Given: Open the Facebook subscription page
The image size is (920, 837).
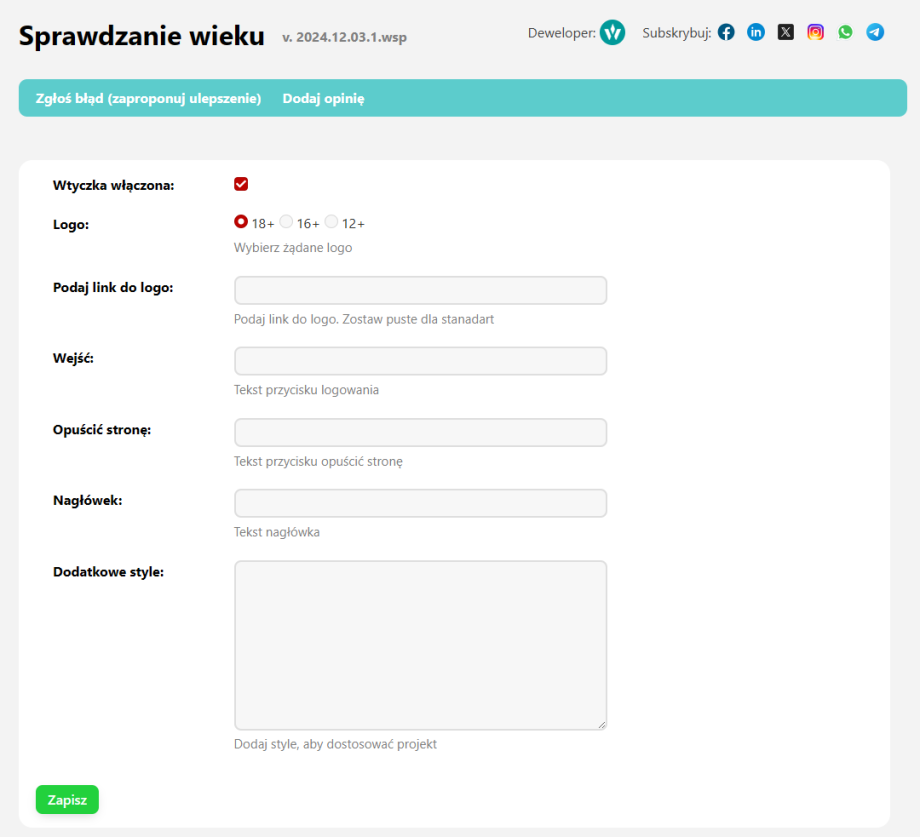Looking at the screenshot, I should 726,31.
